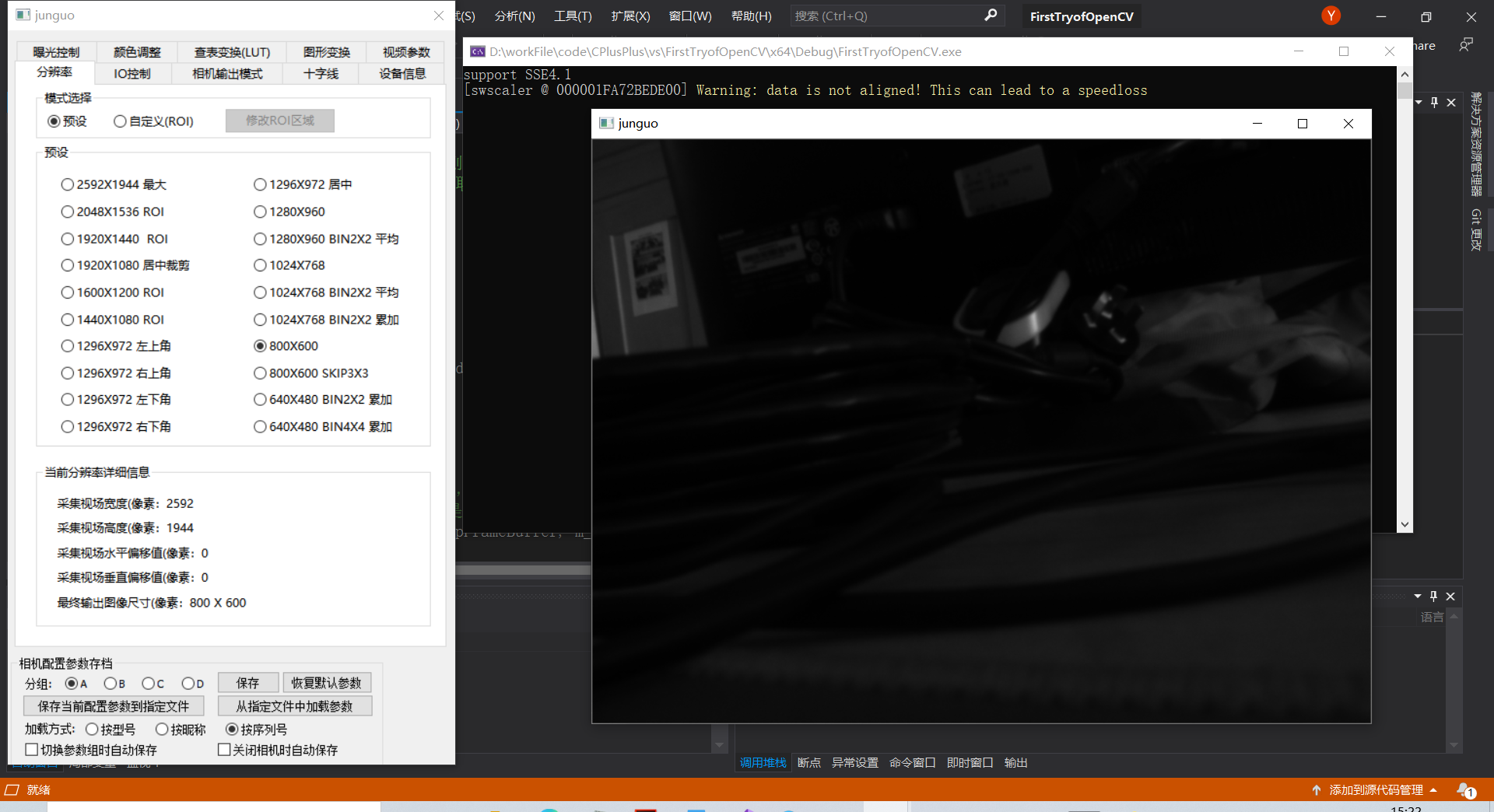The height and width of the screenshot is (812, 1494).
Task: Click the console scrollbar's up arrow
Action: coord(1405,74)
